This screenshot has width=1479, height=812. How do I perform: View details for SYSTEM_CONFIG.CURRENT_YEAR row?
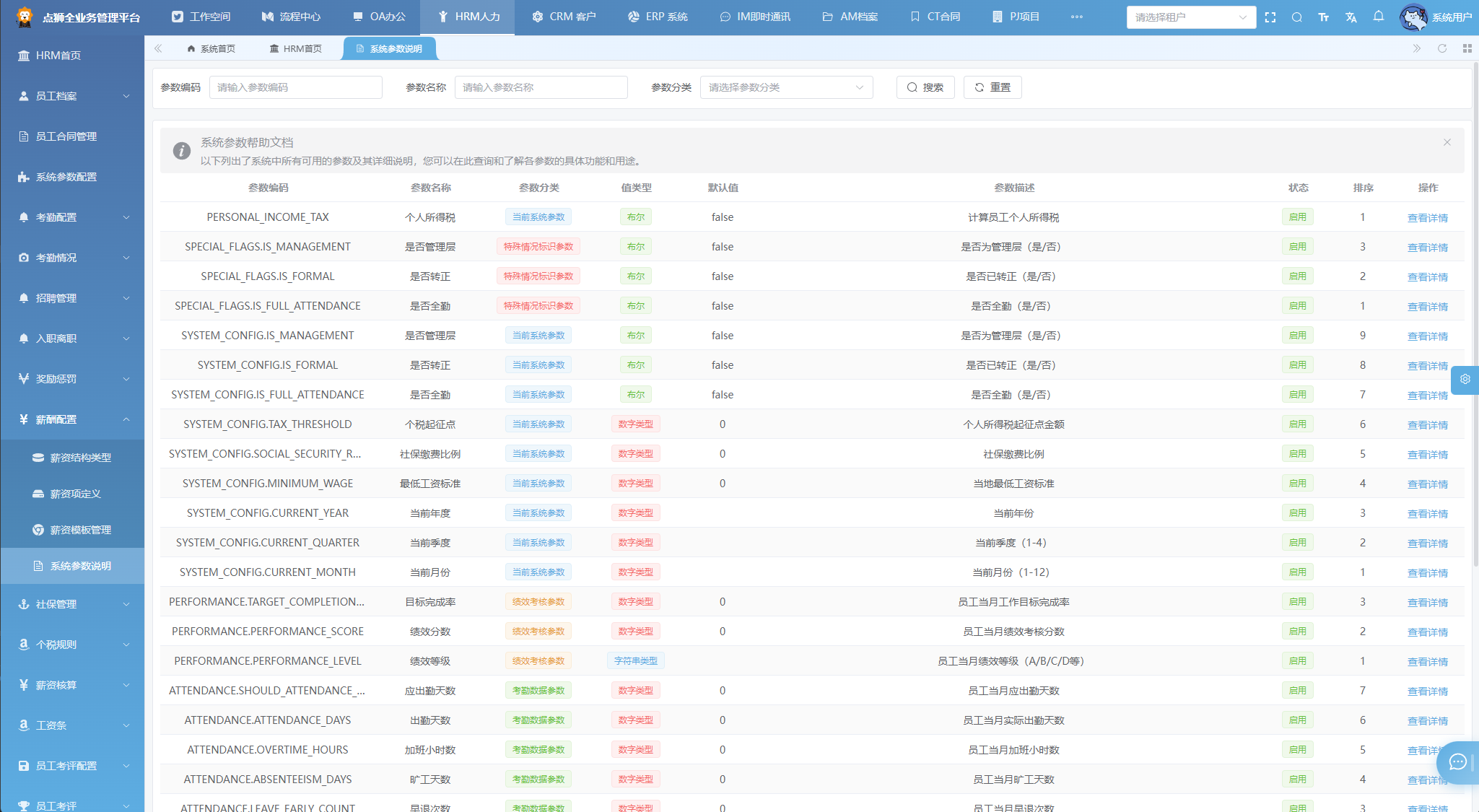point(1427,514)
